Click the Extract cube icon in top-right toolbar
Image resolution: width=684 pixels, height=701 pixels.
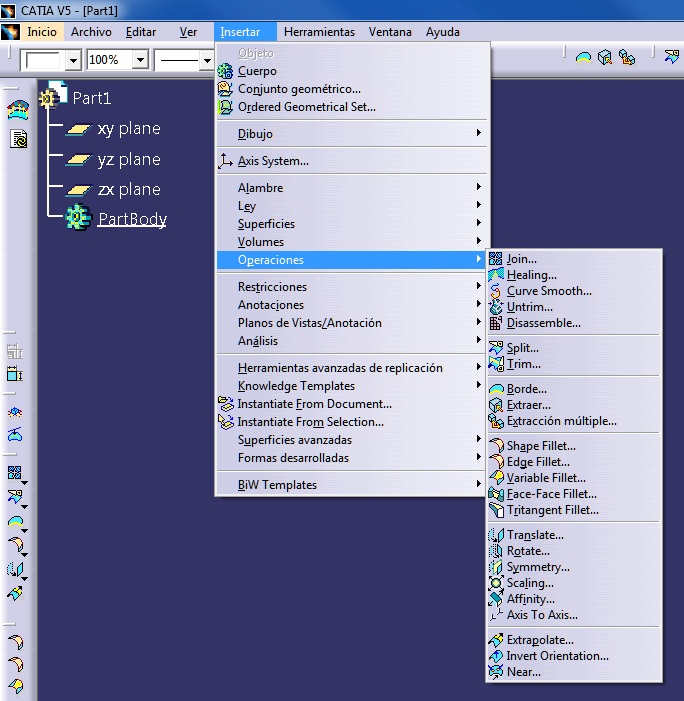point(605,57)
